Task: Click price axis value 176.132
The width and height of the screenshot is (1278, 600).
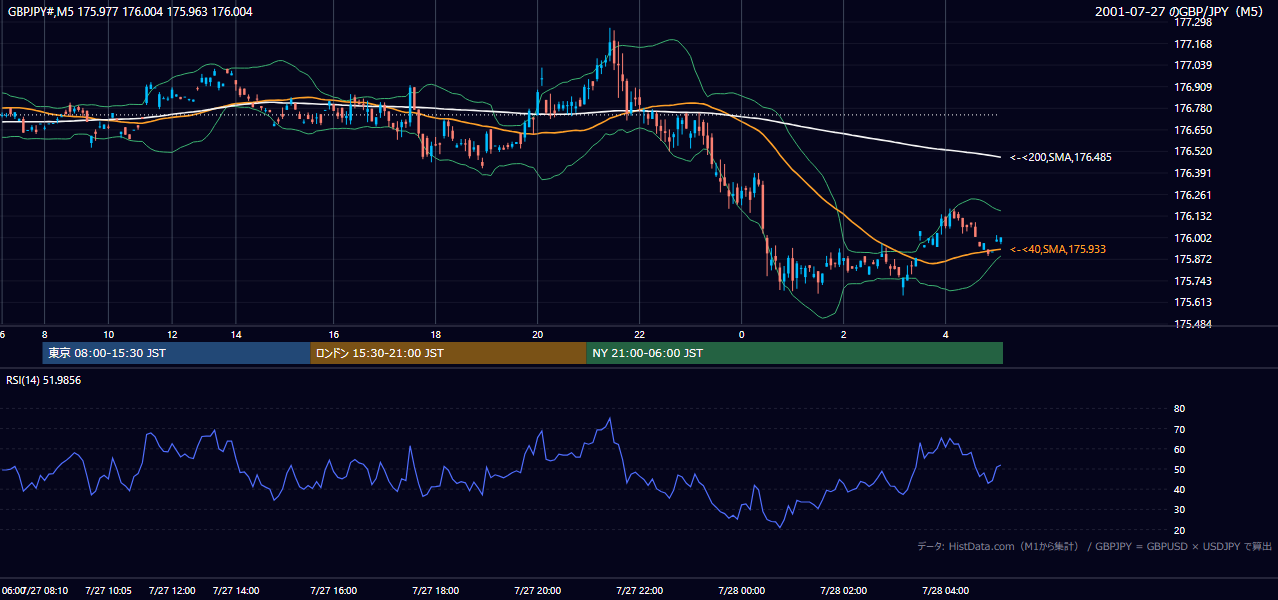Action: pyautogui.click(x=1193, y=216)
